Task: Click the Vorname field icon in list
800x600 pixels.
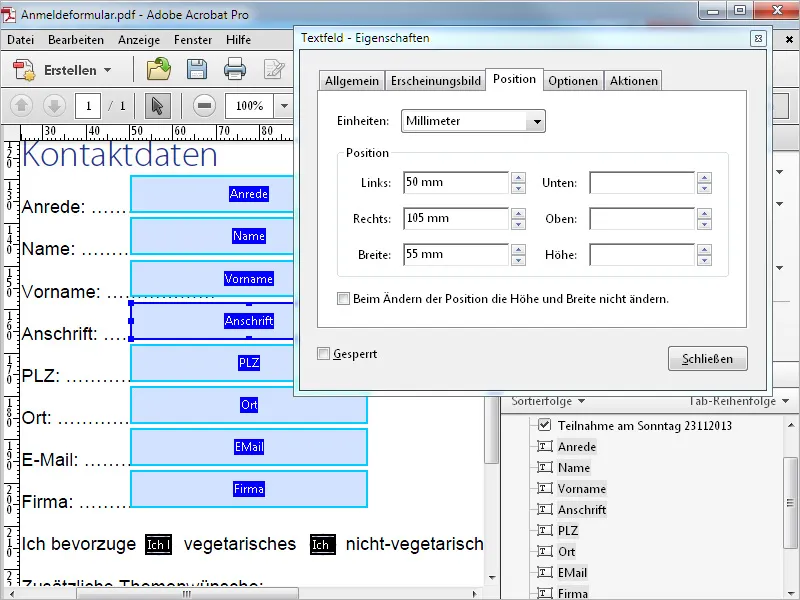Action: tap(544, 488)
